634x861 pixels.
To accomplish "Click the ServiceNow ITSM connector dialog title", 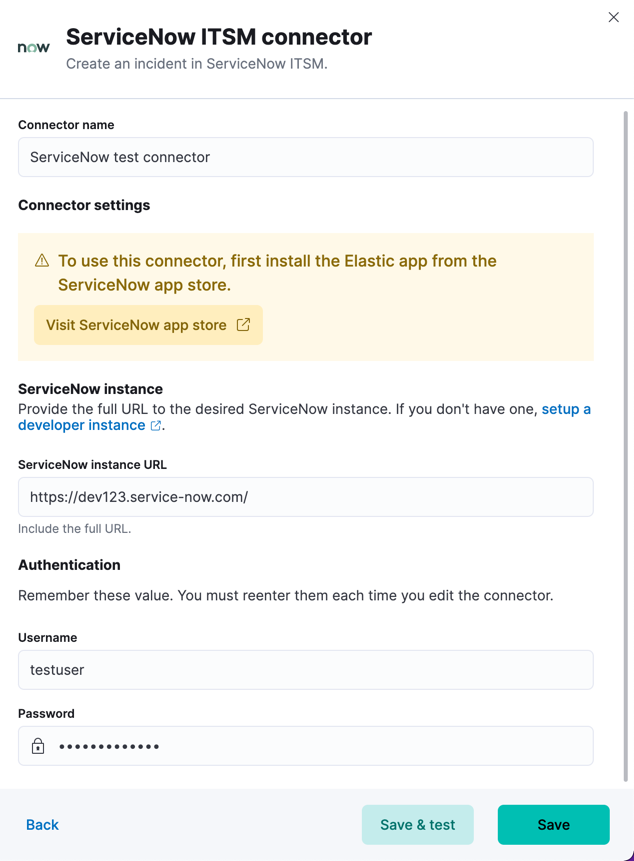I will tap(218, 36).
